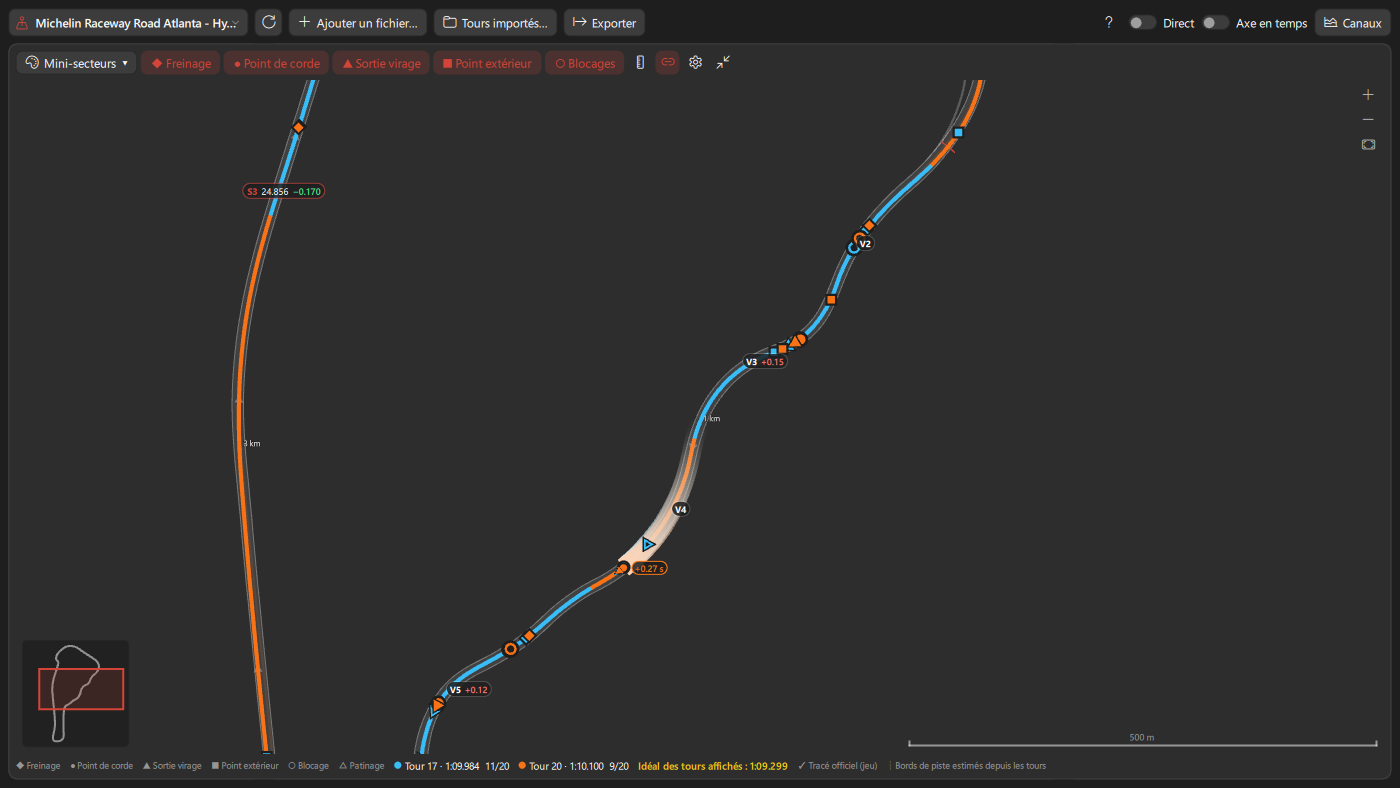
Task: Toggle the link icon in the map toolbar
Action: [668, 62]
